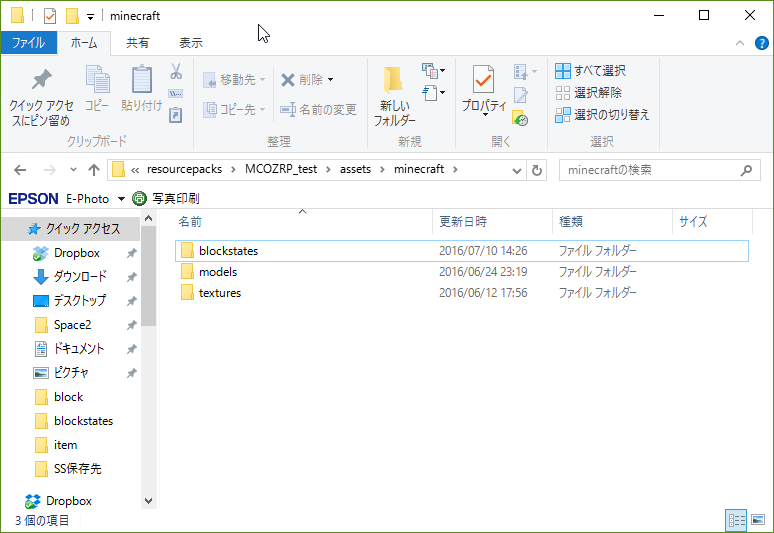
Task: Click 選択の切り替え invert selection
Action: tap(602, 114)
